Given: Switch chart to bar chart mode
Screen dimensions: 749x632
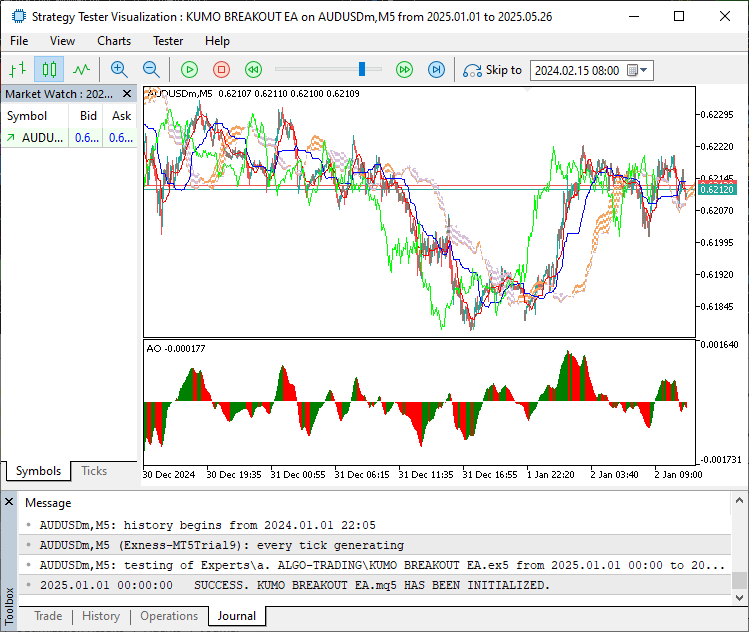Looking at the screenshot, I should click(x=17, y=70).
